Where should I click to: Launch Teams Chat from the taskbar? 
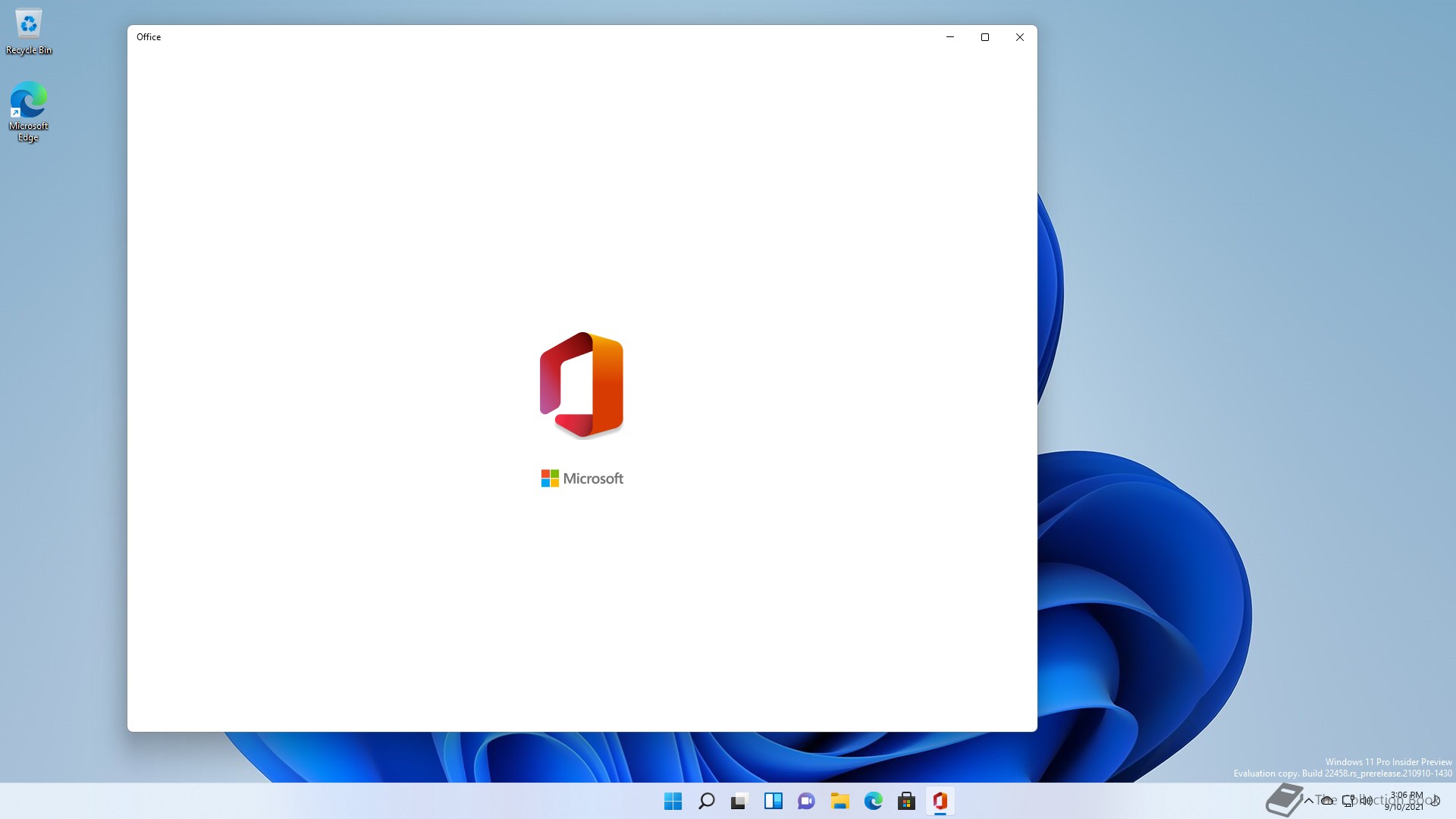pos(806,801)
